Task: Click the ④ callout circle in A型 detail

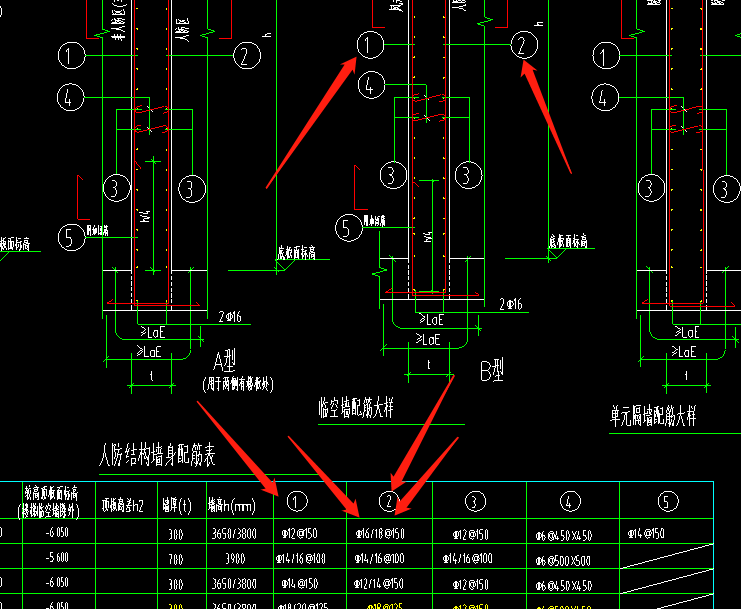Action: 70,97
